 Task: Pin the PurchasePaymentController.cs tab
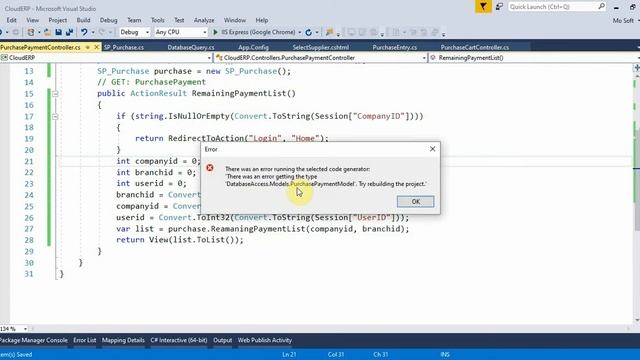pos(87,47)
